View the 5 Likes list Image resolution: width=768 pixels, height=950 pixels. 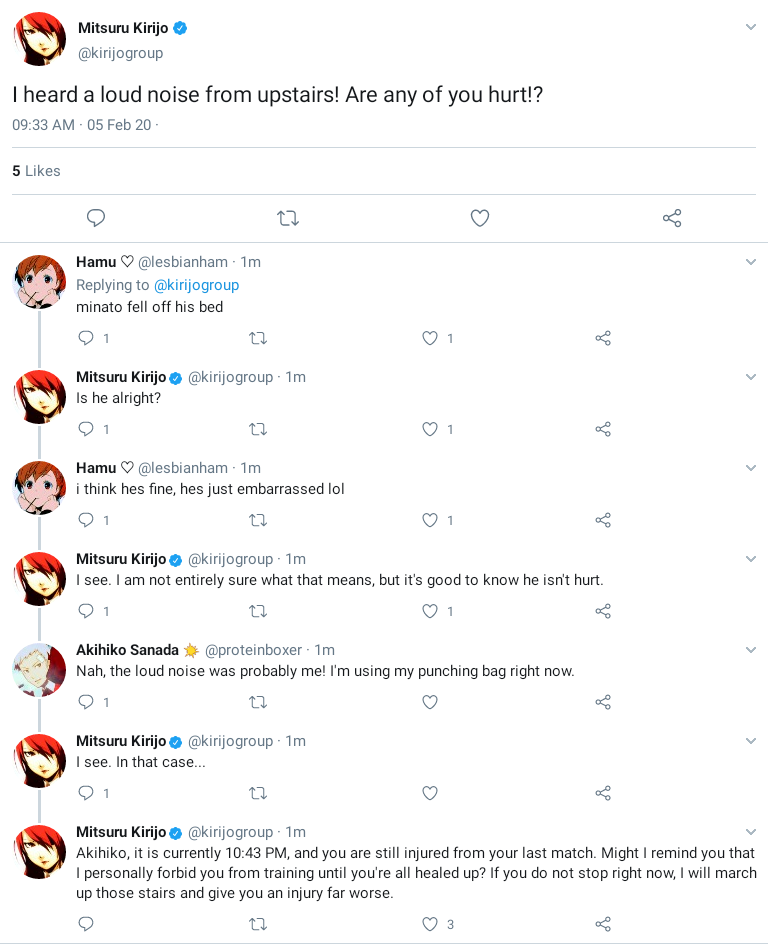[x=36, y=171]
